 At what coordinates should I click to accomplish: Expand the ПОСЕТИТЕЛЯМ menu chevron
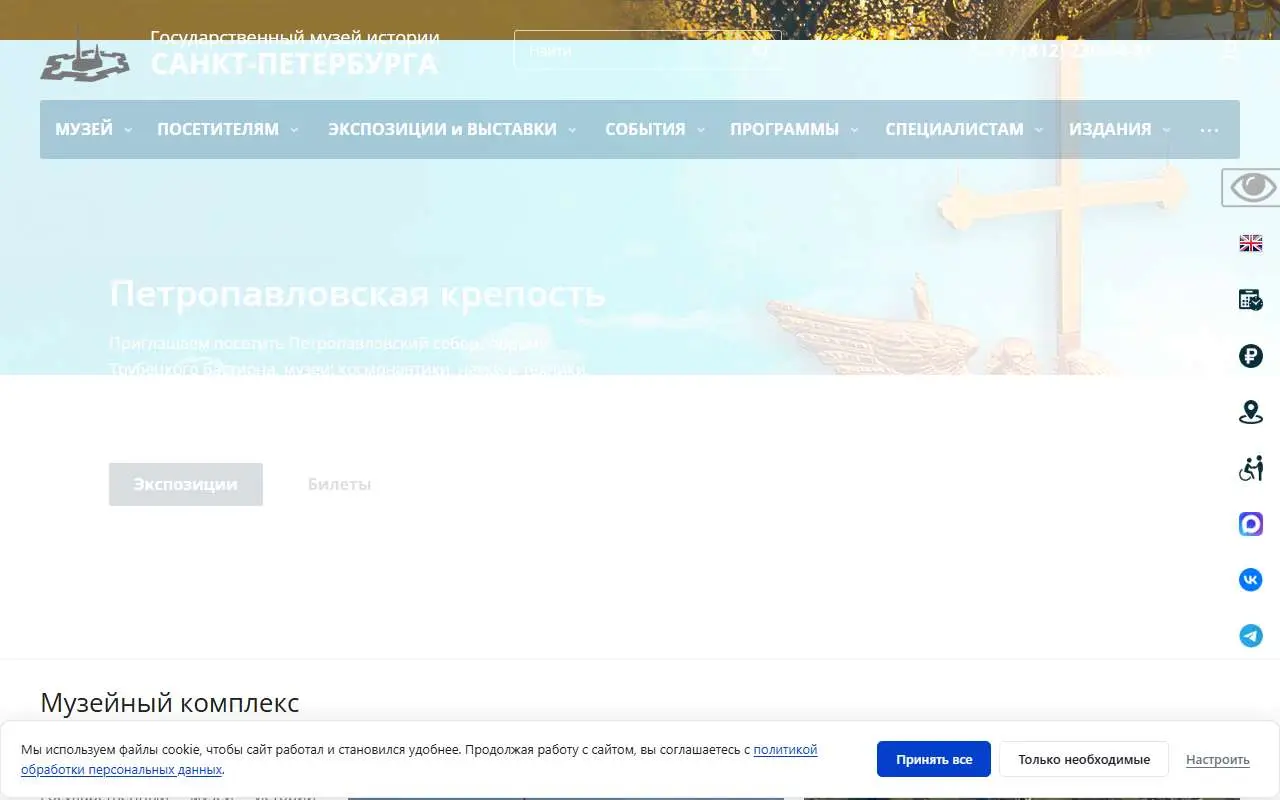pyautogui.click(x=294, y=130)
